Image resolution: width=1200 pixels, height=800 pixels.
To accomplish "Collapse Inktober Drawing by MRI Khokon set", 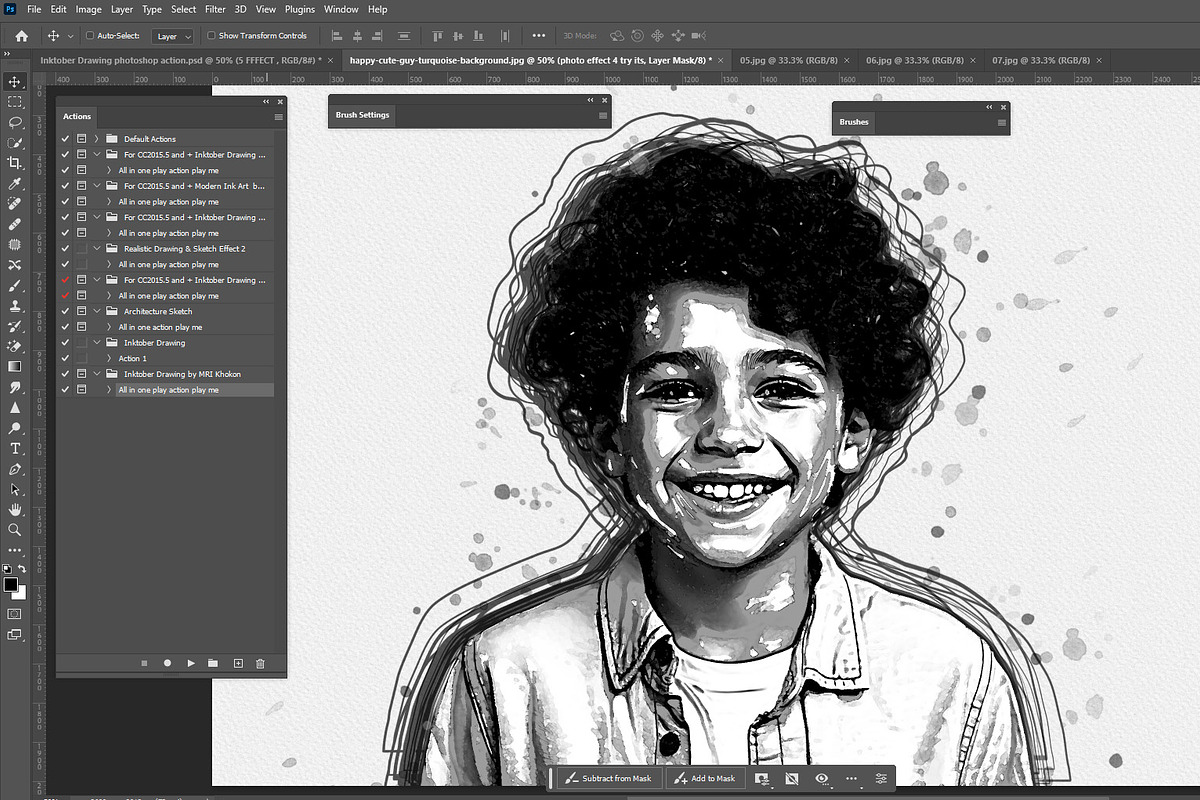I will [96, 374].
